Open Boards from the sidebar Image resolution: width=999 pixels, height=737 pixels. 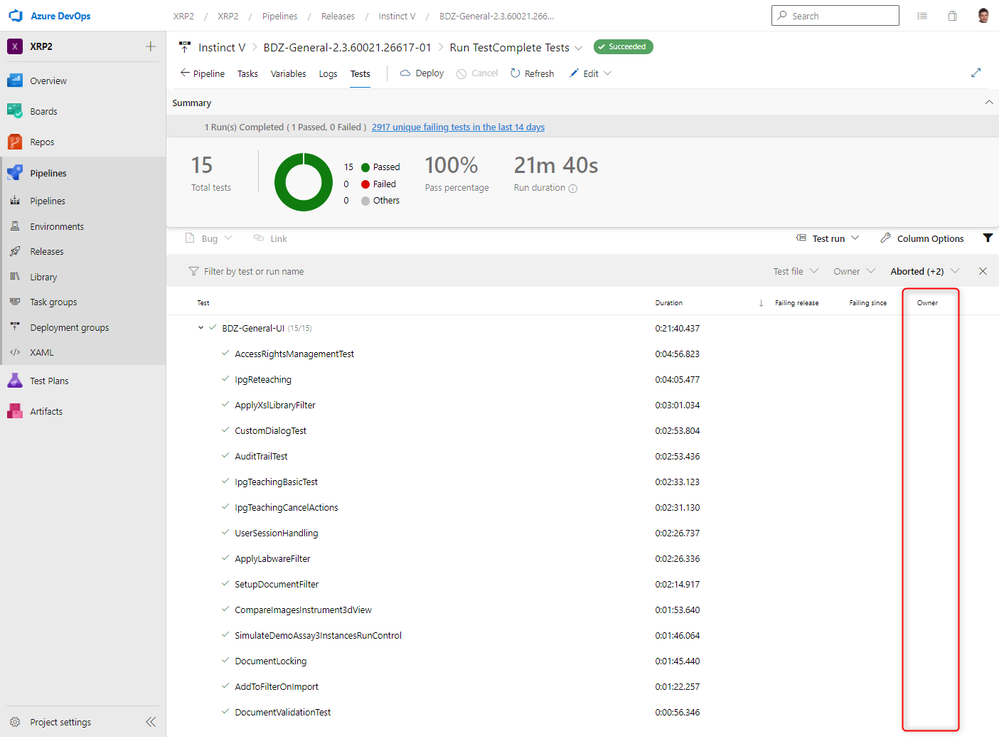coord(43,111)
